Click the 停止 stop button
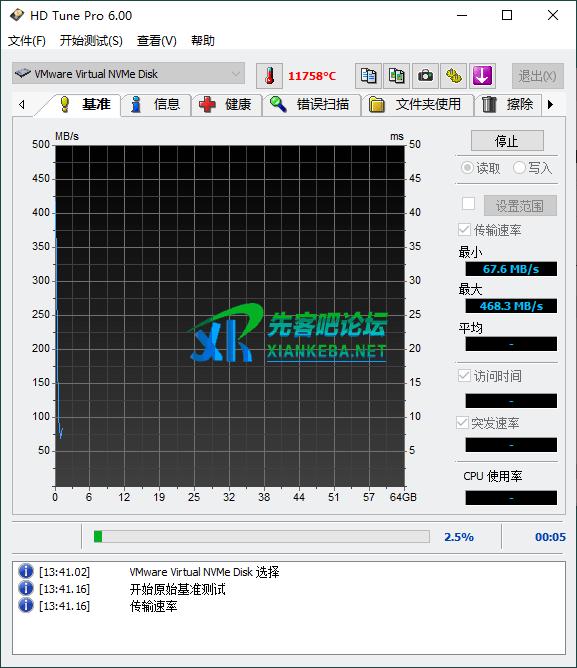This screenshot has height=668, width=577. point(507,141)
